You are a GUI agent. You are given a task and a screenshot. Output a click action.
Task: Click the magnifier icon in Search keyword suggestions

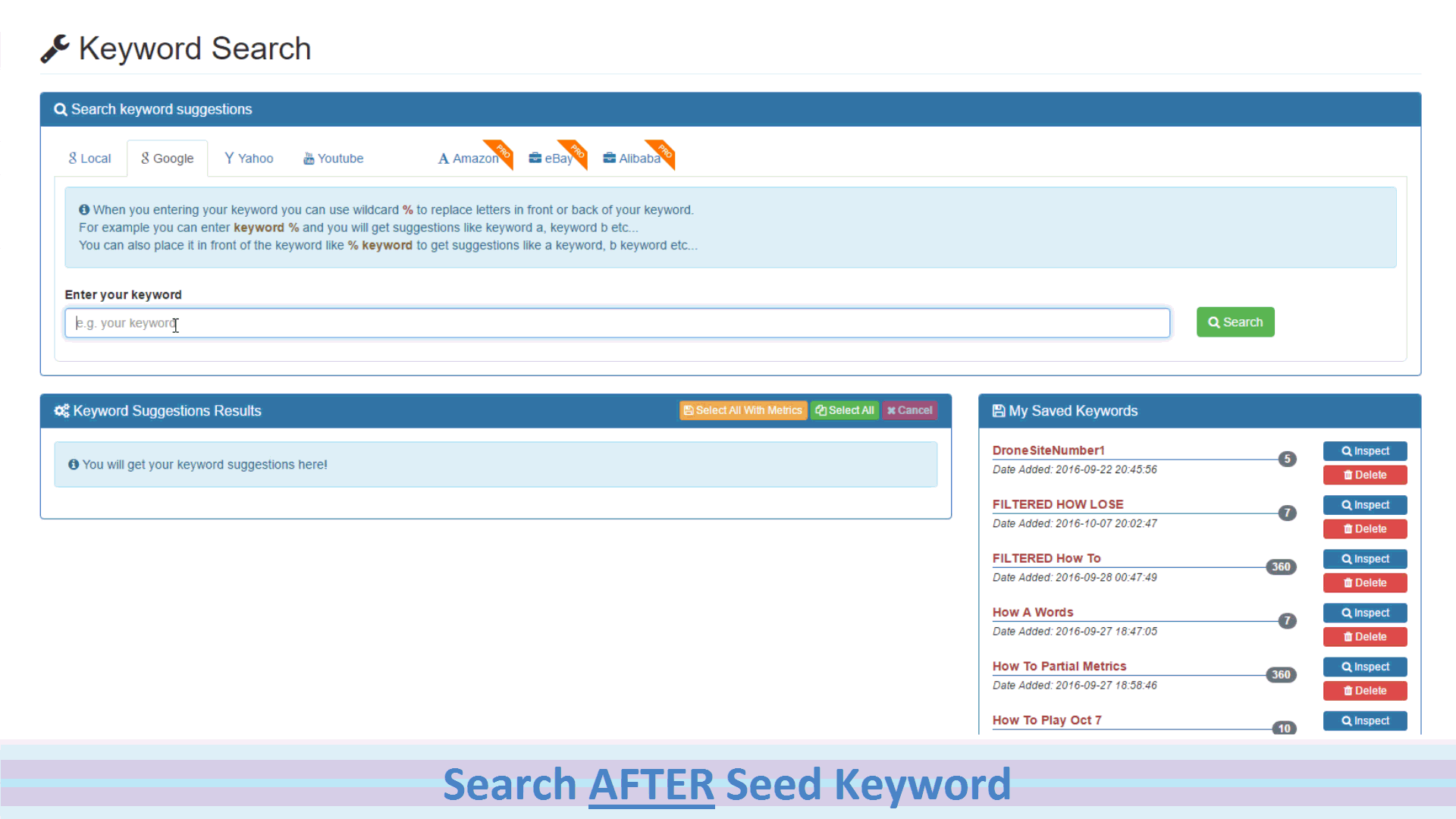(61, 109)
